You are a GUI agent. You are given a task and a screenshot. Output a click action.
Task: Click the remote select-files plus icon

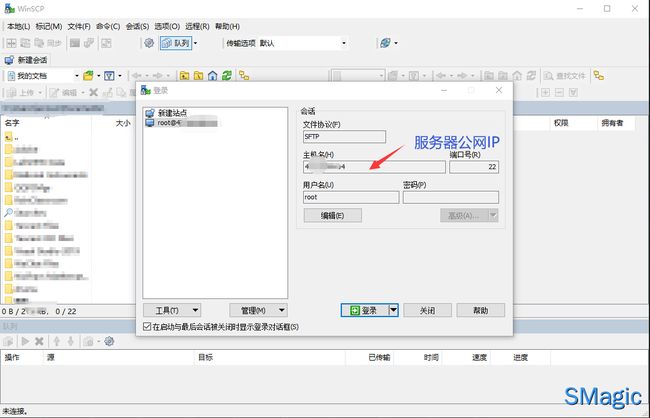point(546,92)
